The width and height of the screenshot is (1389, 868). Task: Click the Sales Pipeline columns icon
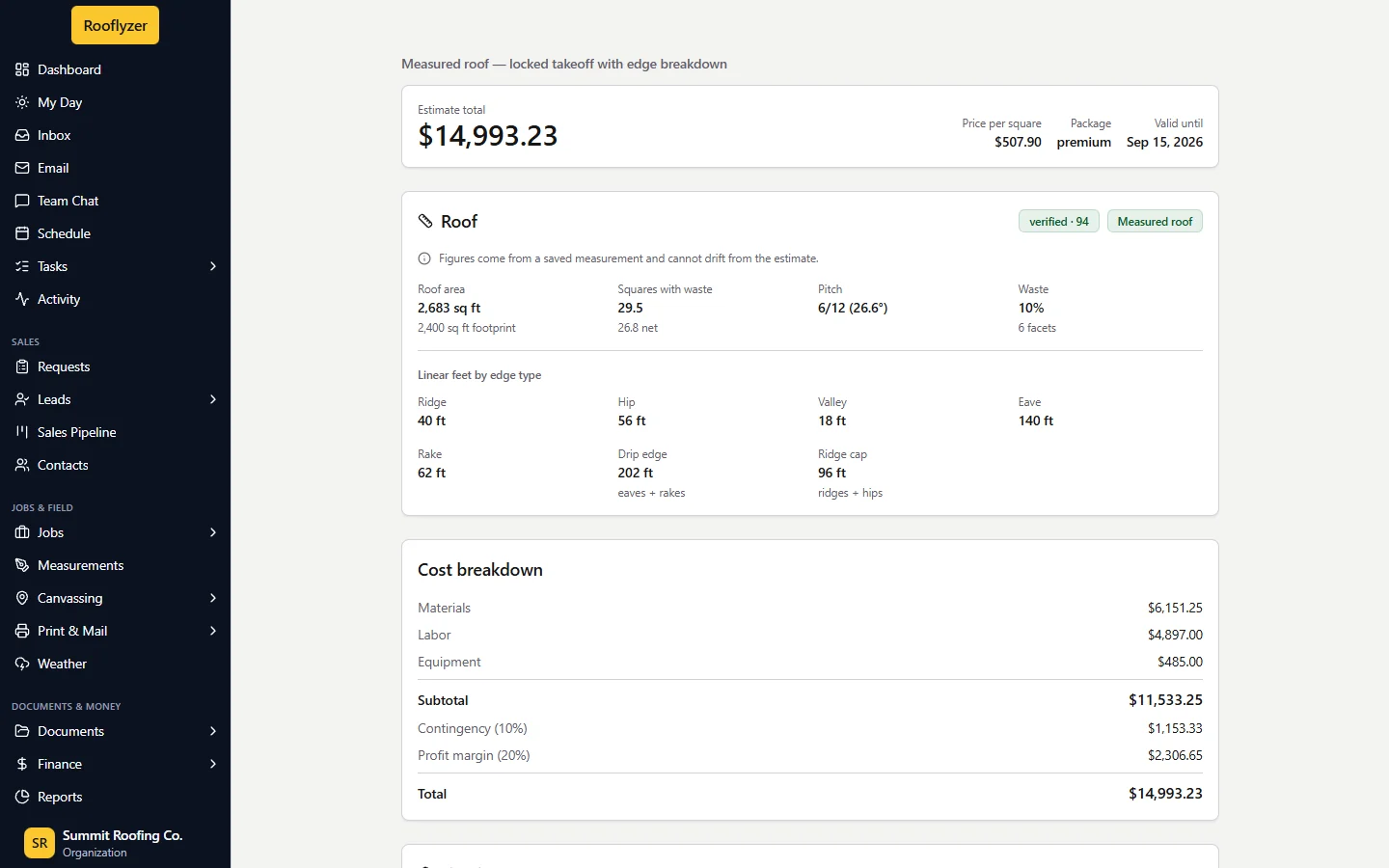click(22, 432)
